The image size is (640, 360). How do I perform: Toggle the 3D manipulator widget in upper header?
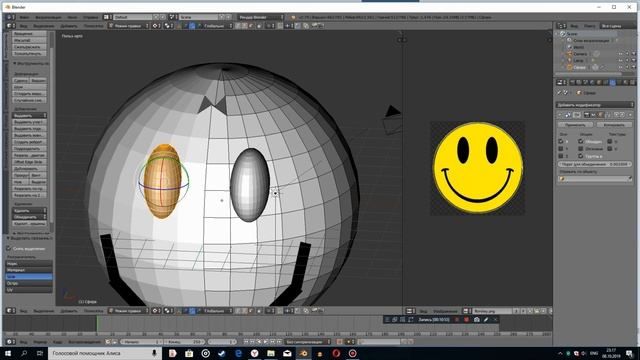pyautogui.click(x=178, y=26)
